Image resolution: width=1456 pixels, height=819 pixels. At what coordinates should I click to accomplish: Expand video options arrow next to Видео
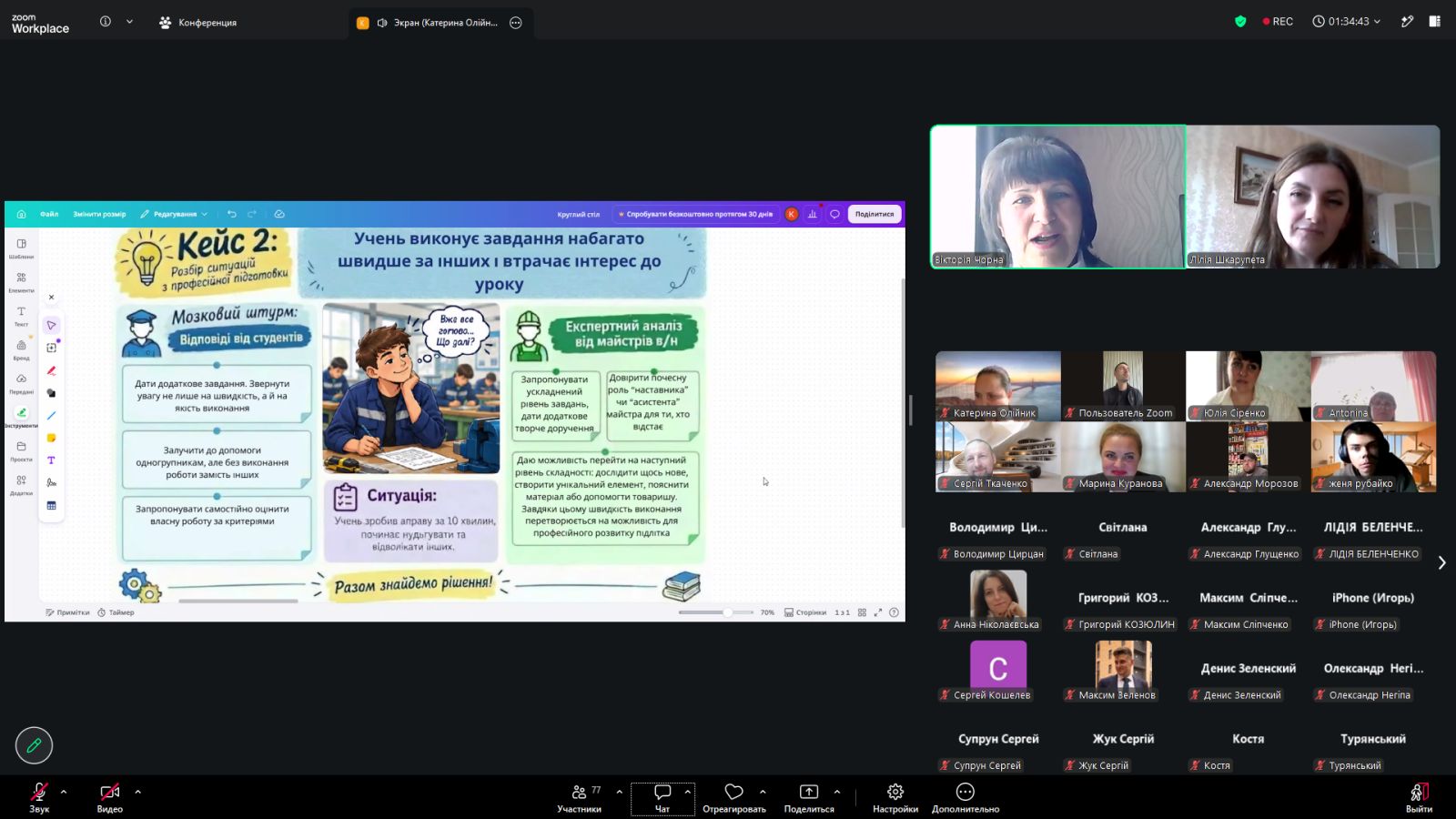tap(138, 792)
